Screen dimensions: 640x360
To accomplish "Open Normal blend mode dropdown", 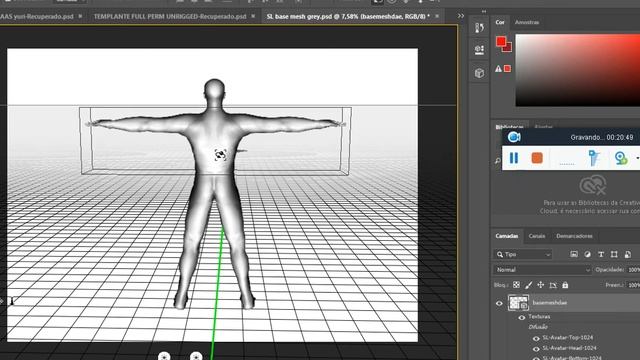I will pyautogui.click(x=542, y=270).
